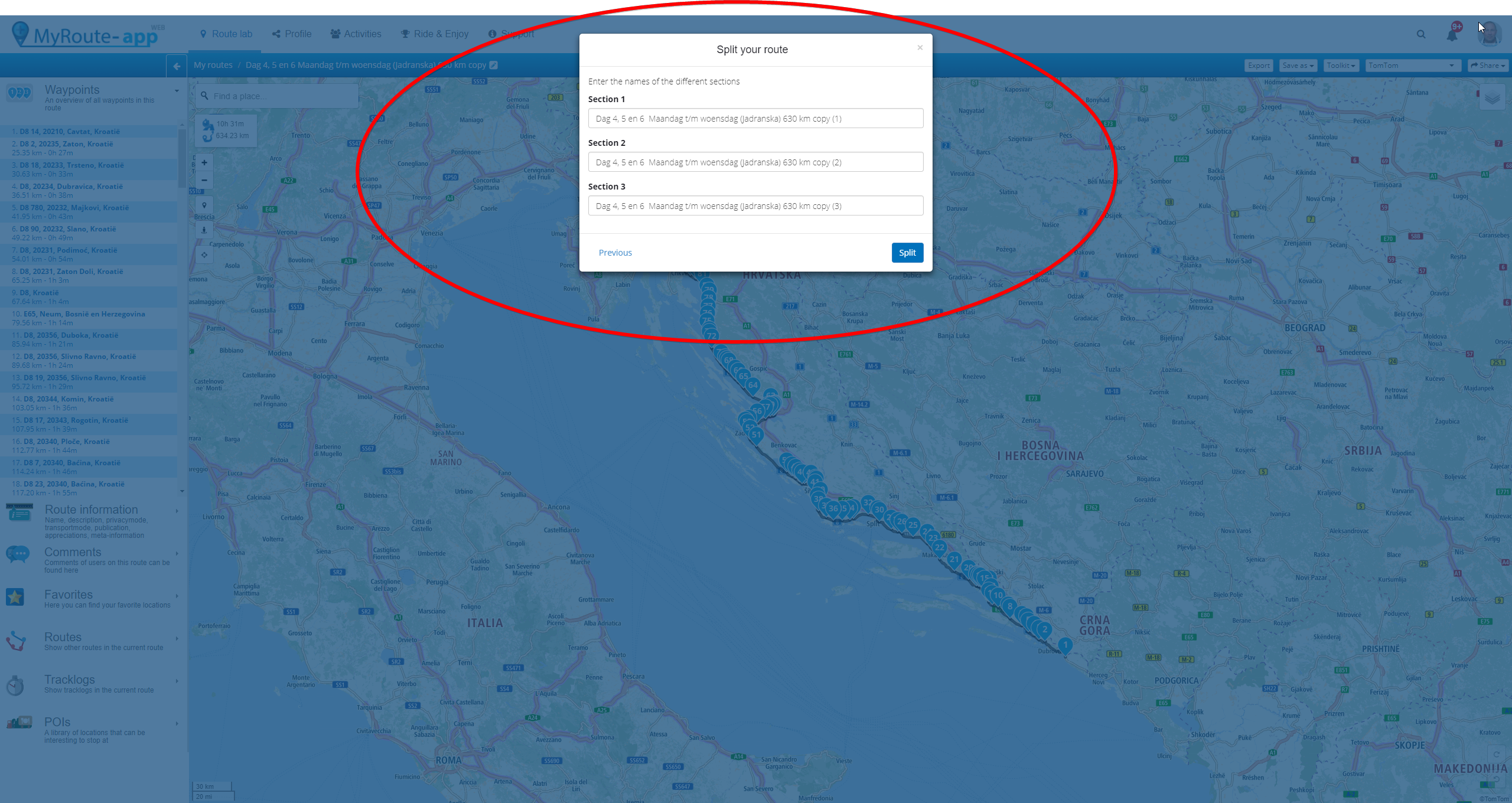Click the search magnifier icon in header

[x=1421, y=34]
